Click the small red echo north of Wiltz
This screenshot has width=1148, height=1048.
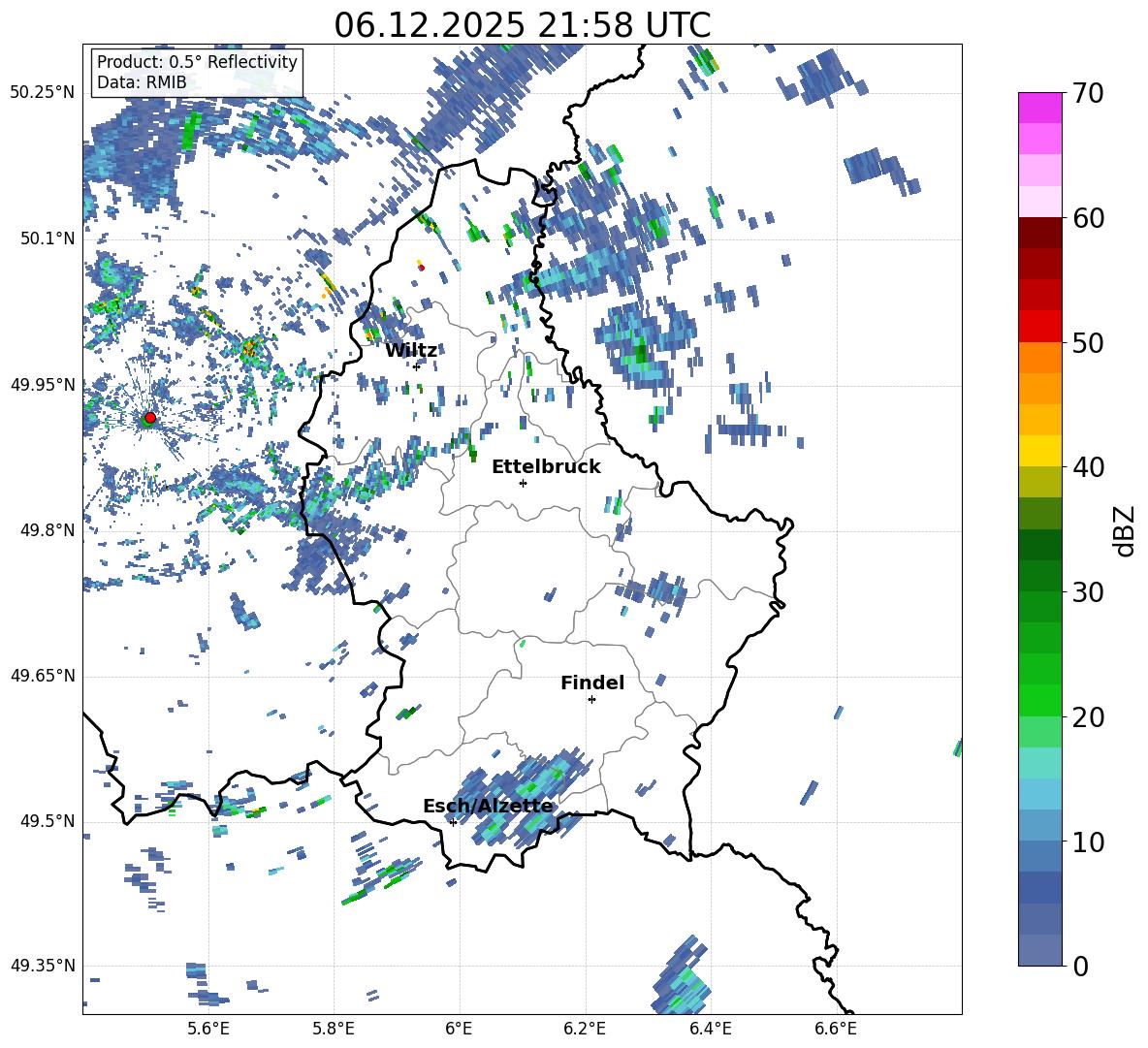coord(421,268)
